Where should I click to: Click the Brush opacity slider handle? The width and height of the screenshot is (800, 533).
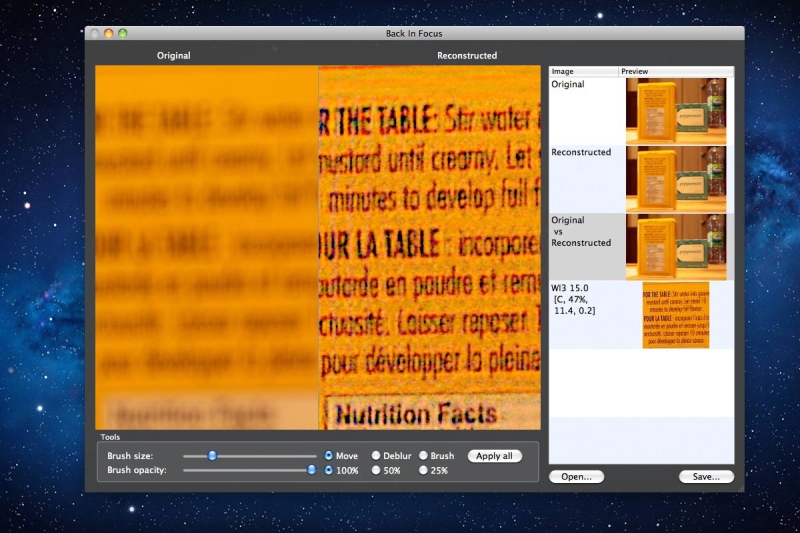[311, 470]
